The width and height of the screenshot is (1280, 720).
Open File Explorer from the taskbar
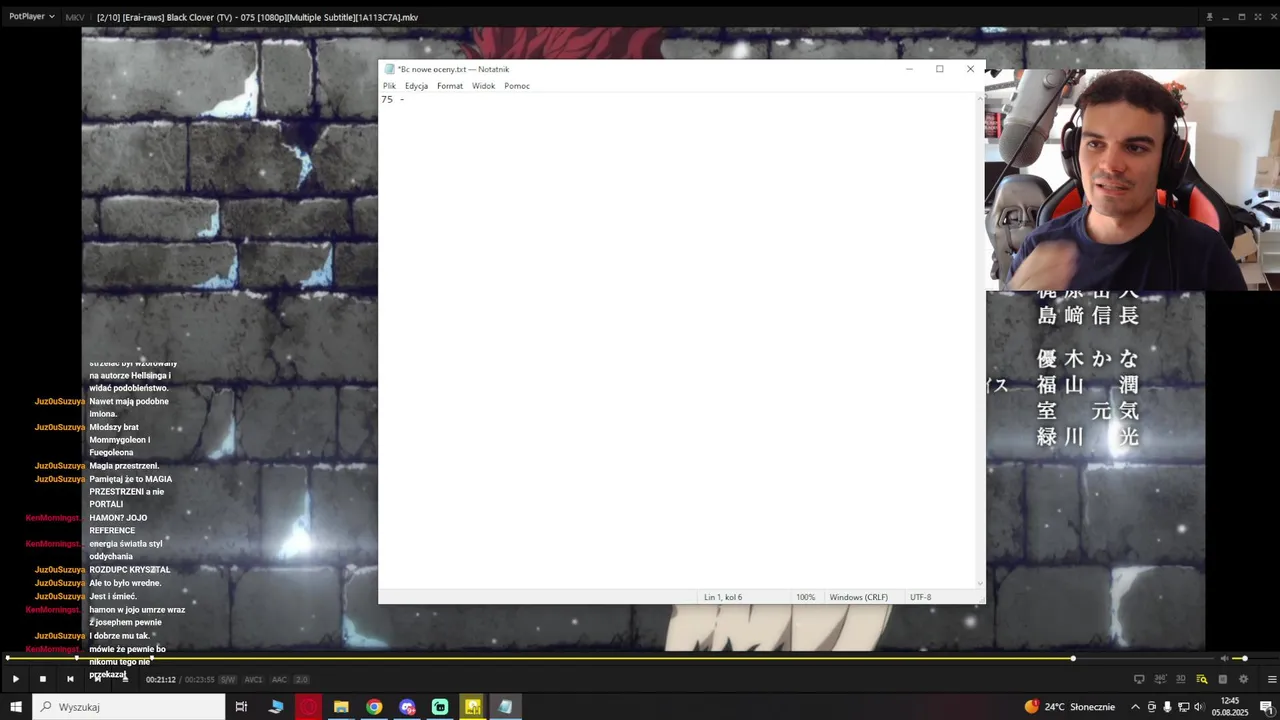pyautogui.click(x=341, y=707)
